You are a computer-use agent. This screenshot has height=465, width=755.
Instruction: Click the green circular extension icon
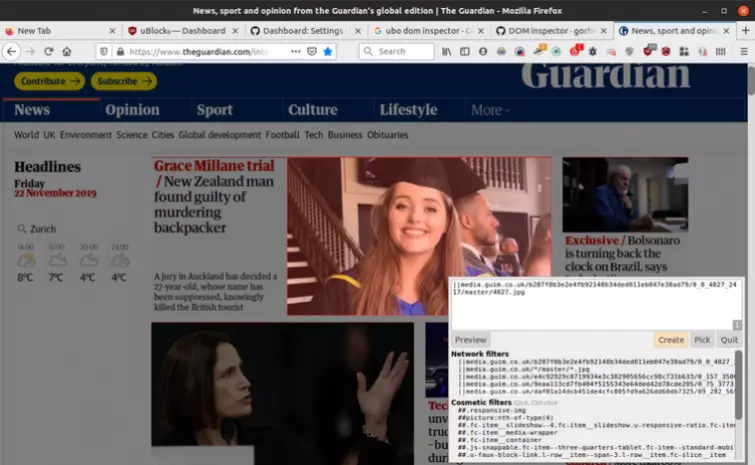point(556,52)
